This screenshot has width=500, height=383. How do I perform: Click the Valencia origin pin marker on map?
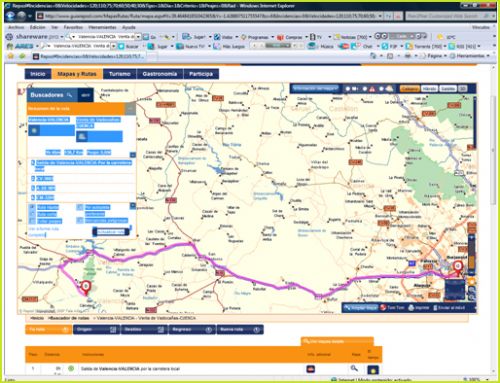click(458, 268)
